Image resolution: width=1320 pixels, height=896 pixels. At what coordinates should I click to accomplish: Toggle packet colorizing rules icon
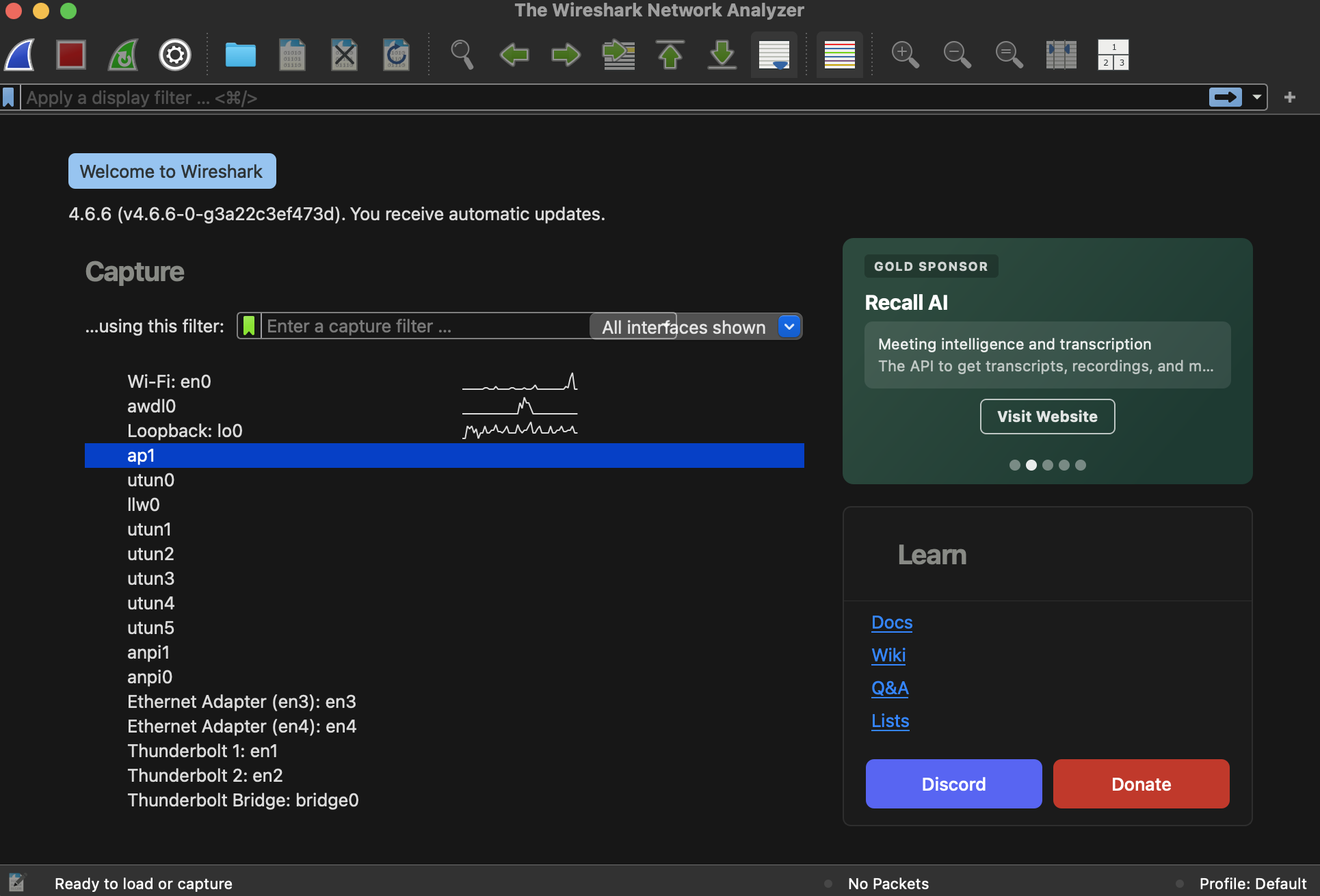pyautogui.click(x=840, y=55)
